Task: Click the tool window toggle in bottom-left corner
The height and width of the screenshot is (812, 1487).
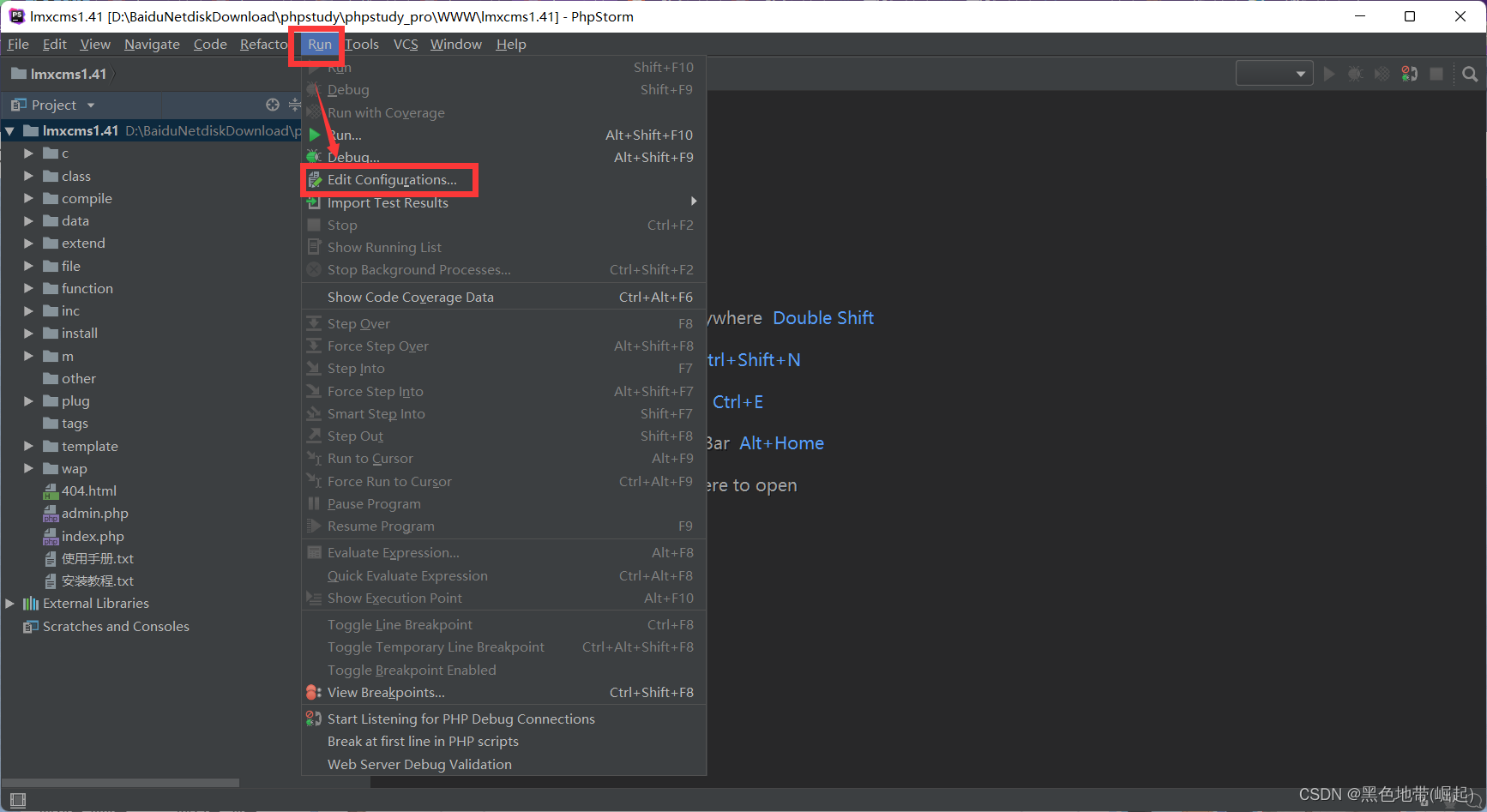Action: [17, 799]
